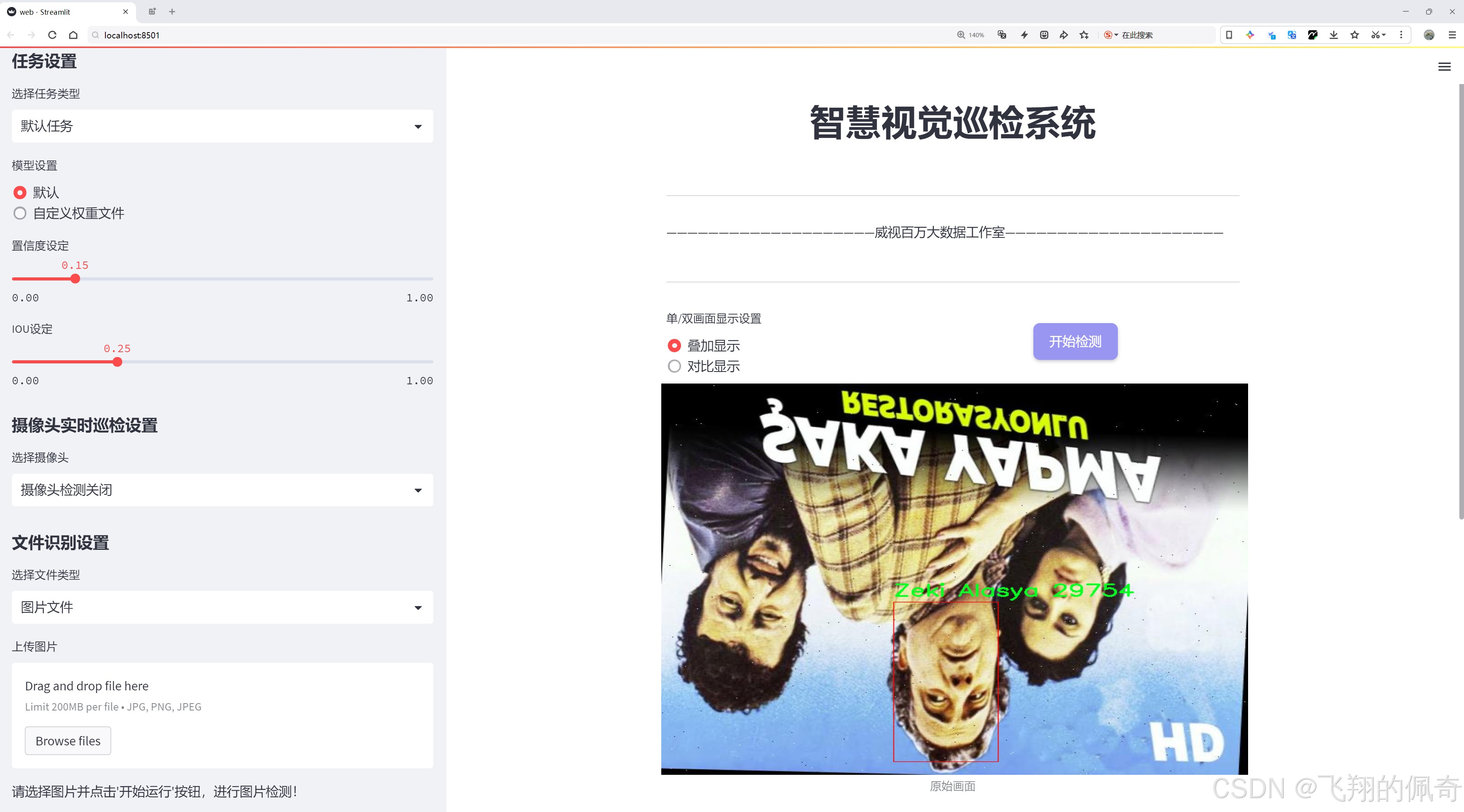Click the page vertical scrollbar
Image resolution: width=1464 pixels, height=812 pixels.
pos(1461,301)
